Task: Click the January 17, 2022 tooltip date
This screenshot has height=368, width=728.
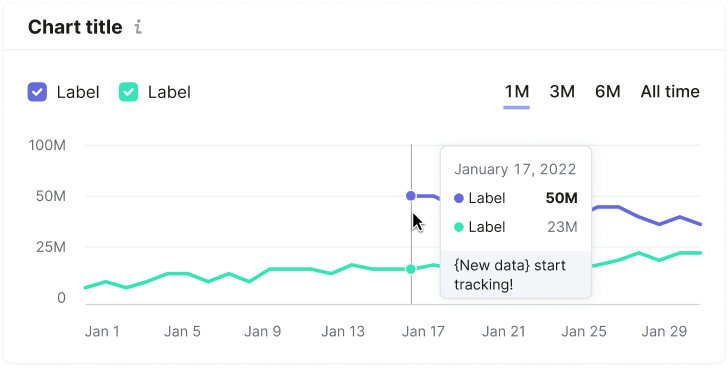Action: 515,169
